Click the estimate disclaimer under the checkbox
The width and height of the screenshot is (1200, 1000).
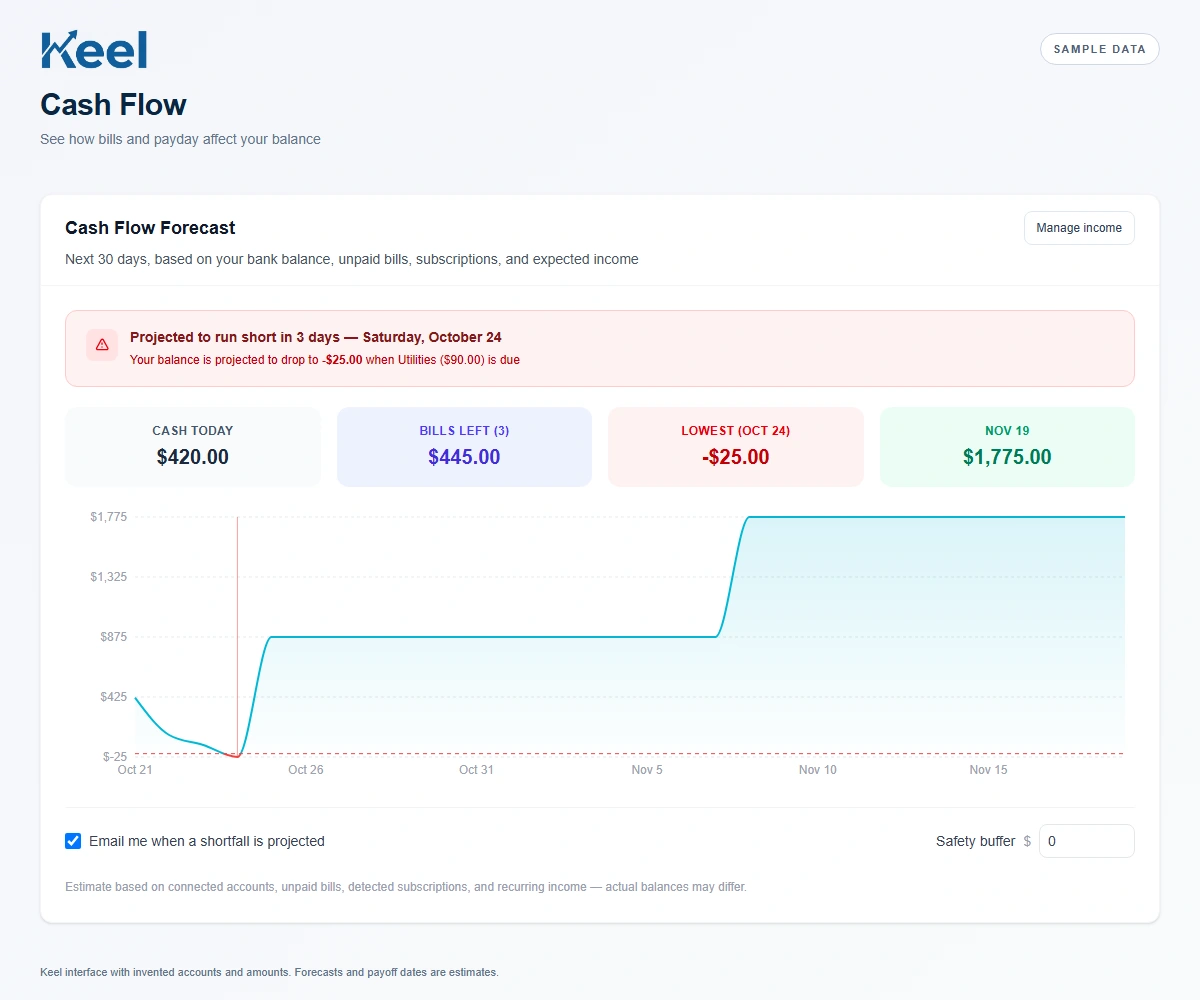point(406,887)
